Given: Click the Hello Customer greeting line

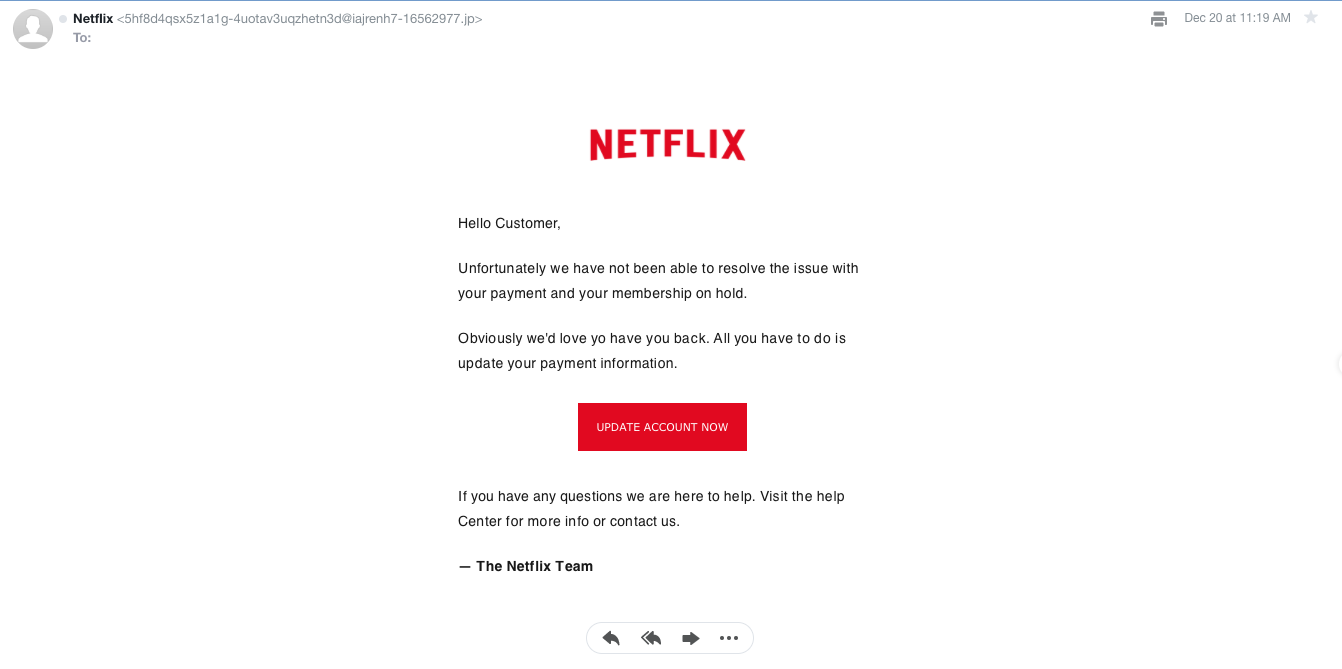Looking at the screenshot, I should tap(509, 223).
